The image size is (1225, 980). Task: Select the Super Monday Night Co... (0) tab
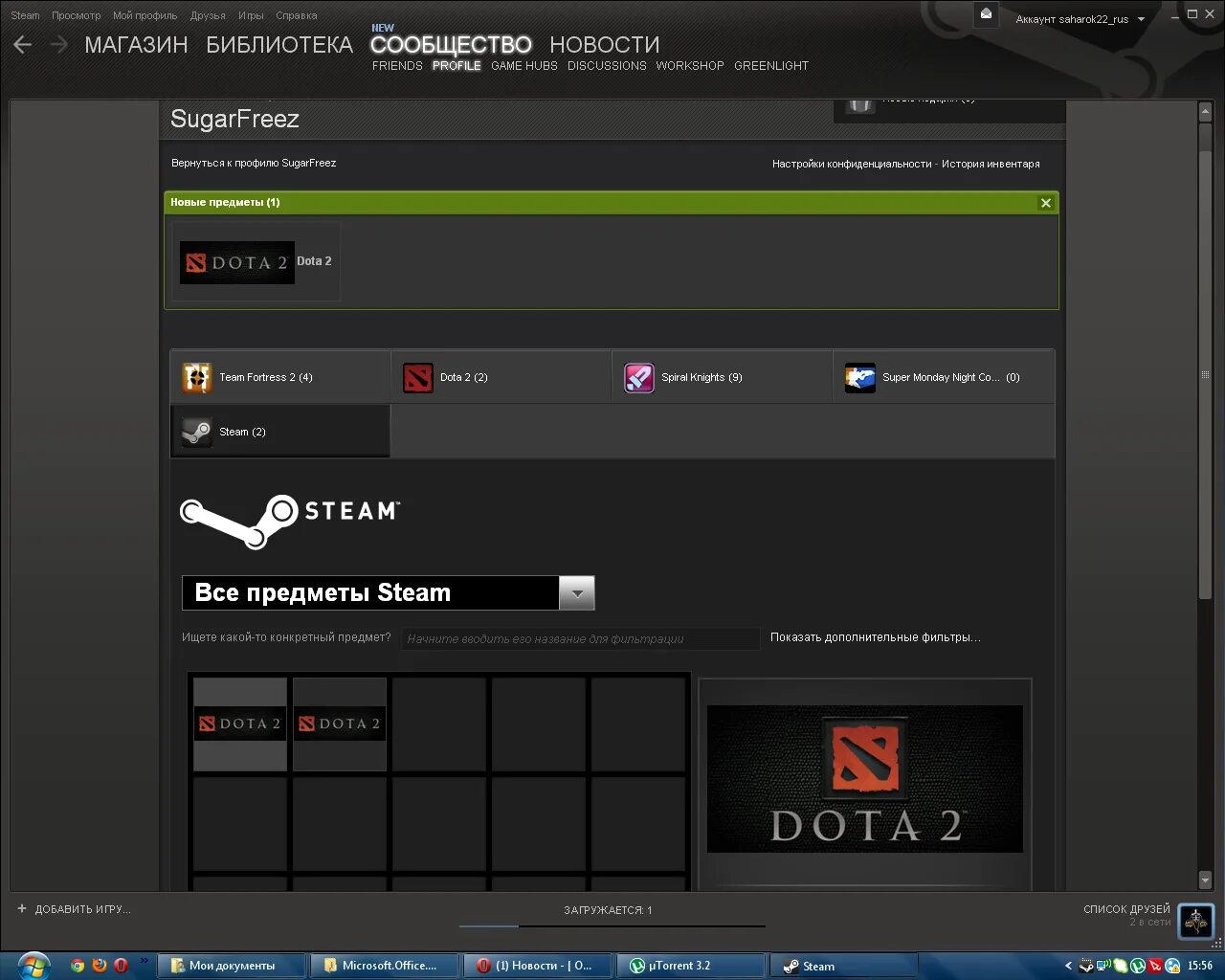coord(944,377)
